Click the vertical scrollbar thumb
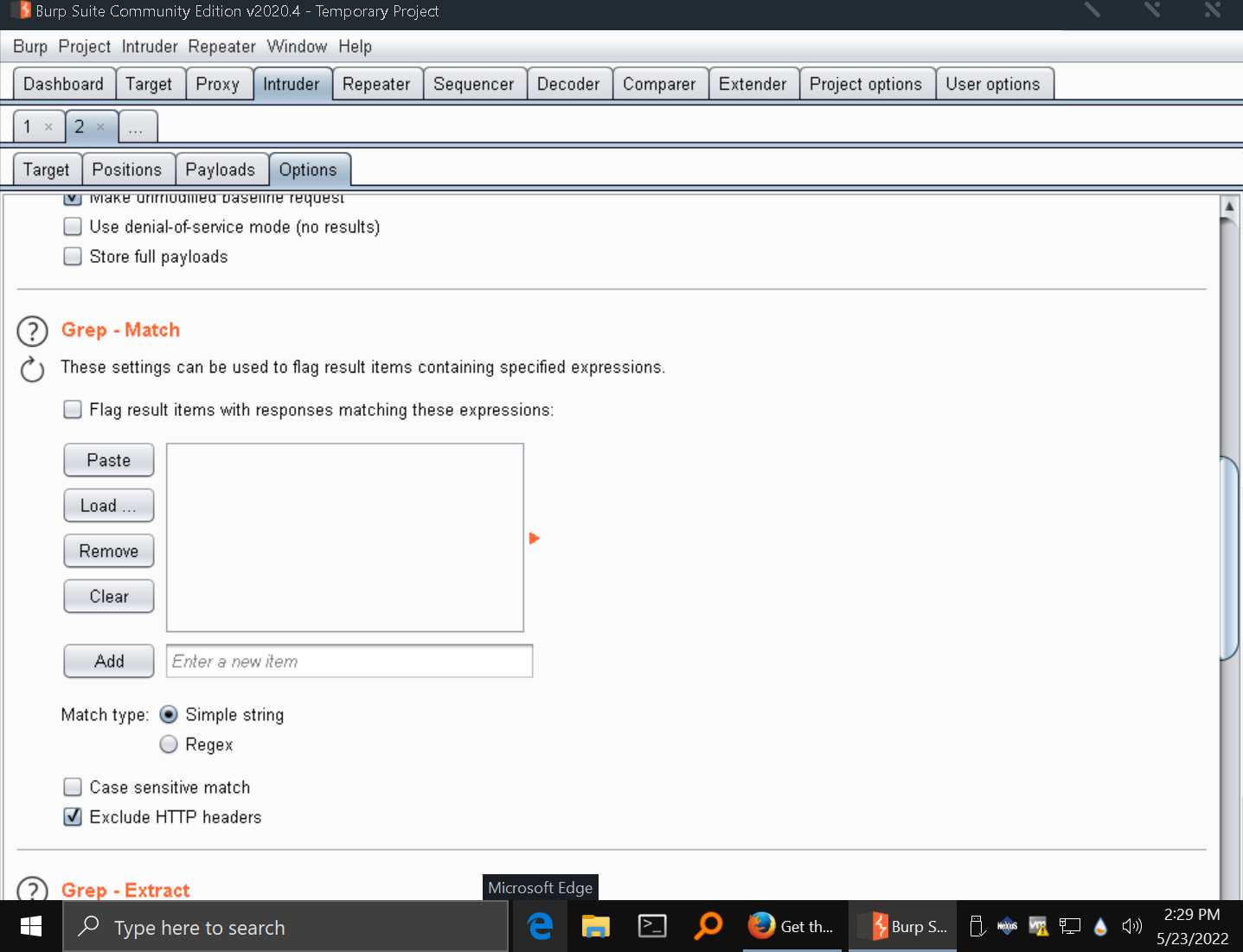The width and height of the screenshot is (1243, 952). (1229, 559)
